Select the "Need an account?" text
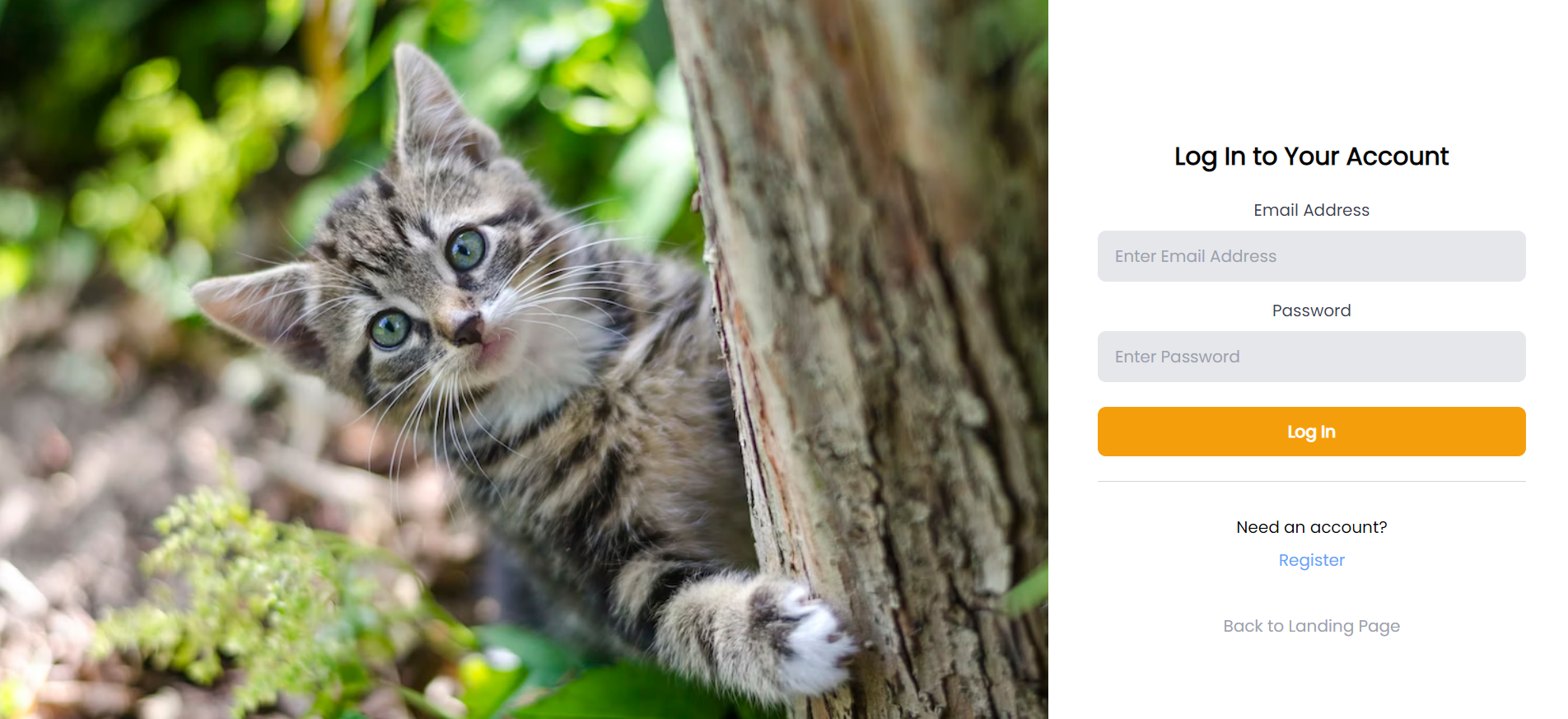 (x=1311, y=527)
